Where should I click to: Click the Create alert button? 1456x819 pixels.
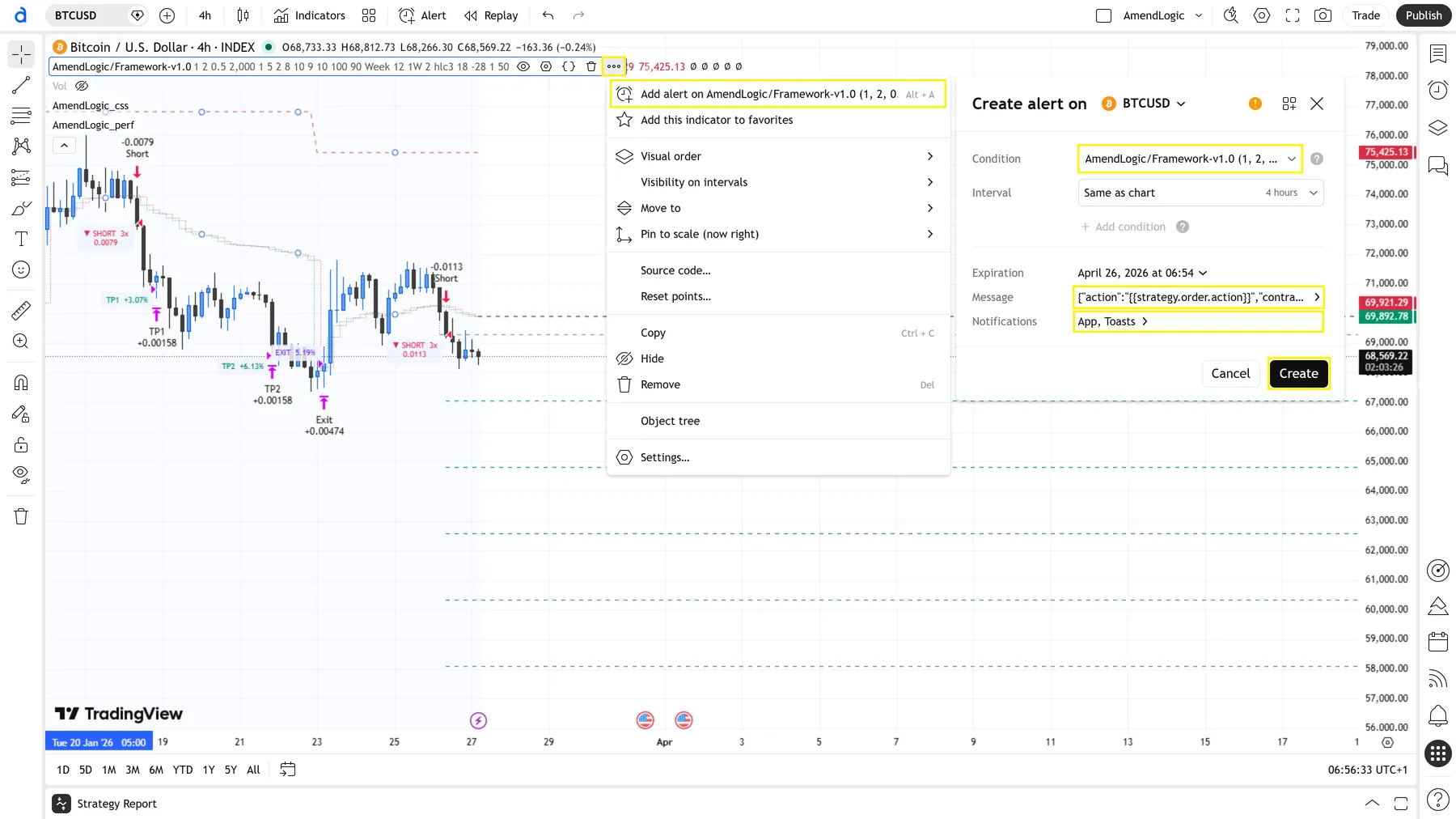pyautogui.click(x=1298, y=373)
